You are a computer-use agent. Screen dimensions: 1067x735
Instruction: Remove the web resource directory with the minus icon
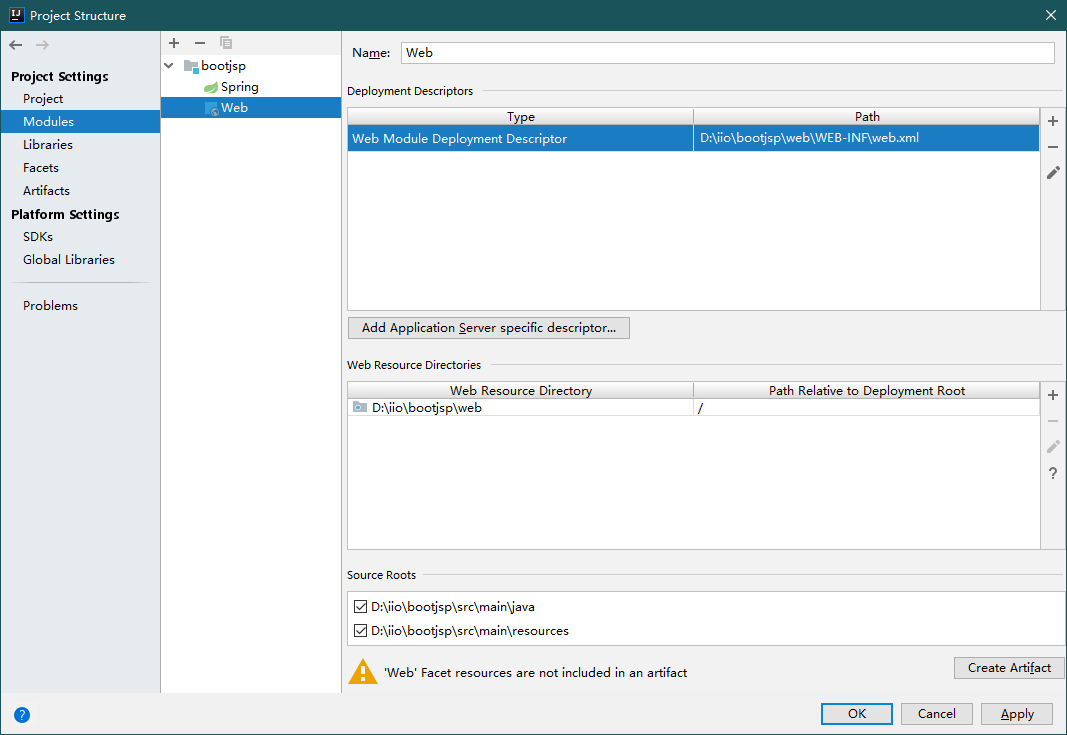1053,421
